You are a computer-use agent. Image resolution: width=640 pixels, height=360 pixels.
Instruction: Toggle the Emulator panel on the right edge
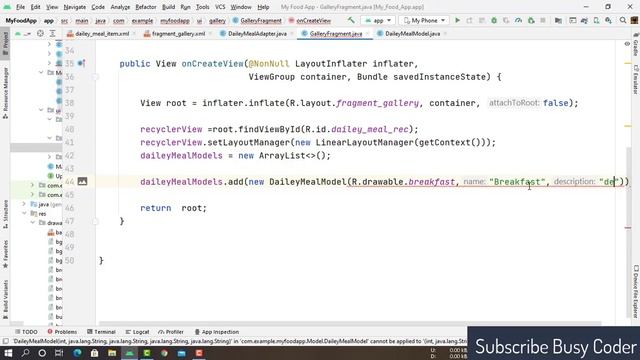click(636, 80)
